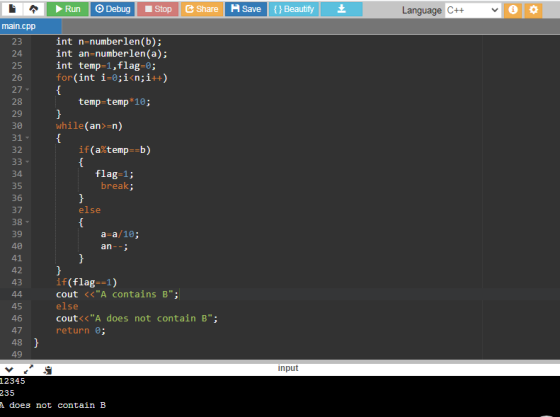Share the code

click(202, 9)
